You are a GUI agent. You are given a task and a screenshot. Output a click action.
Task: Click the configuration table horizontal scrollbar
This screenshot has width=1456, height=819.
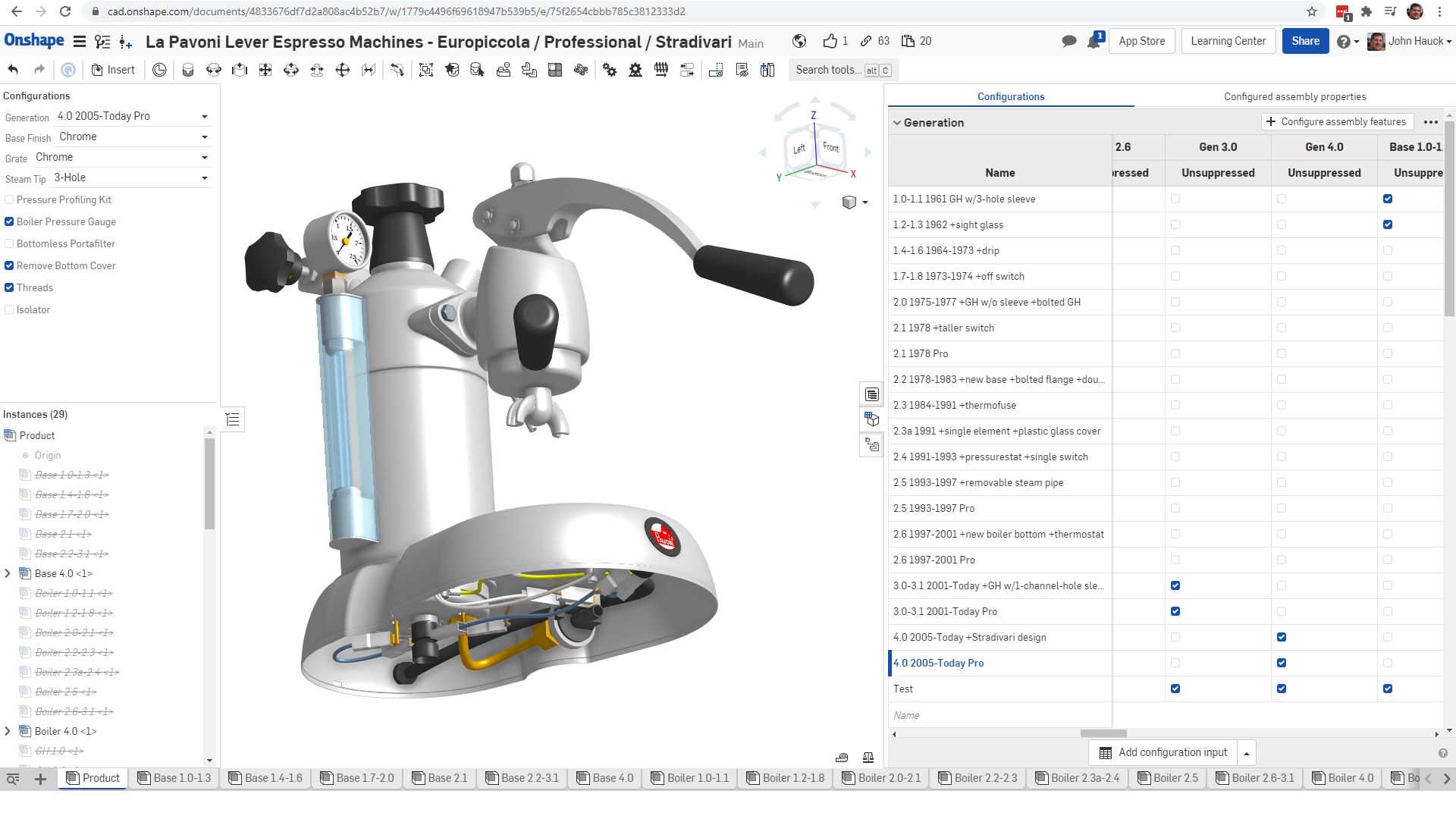tap(1103, 733)
